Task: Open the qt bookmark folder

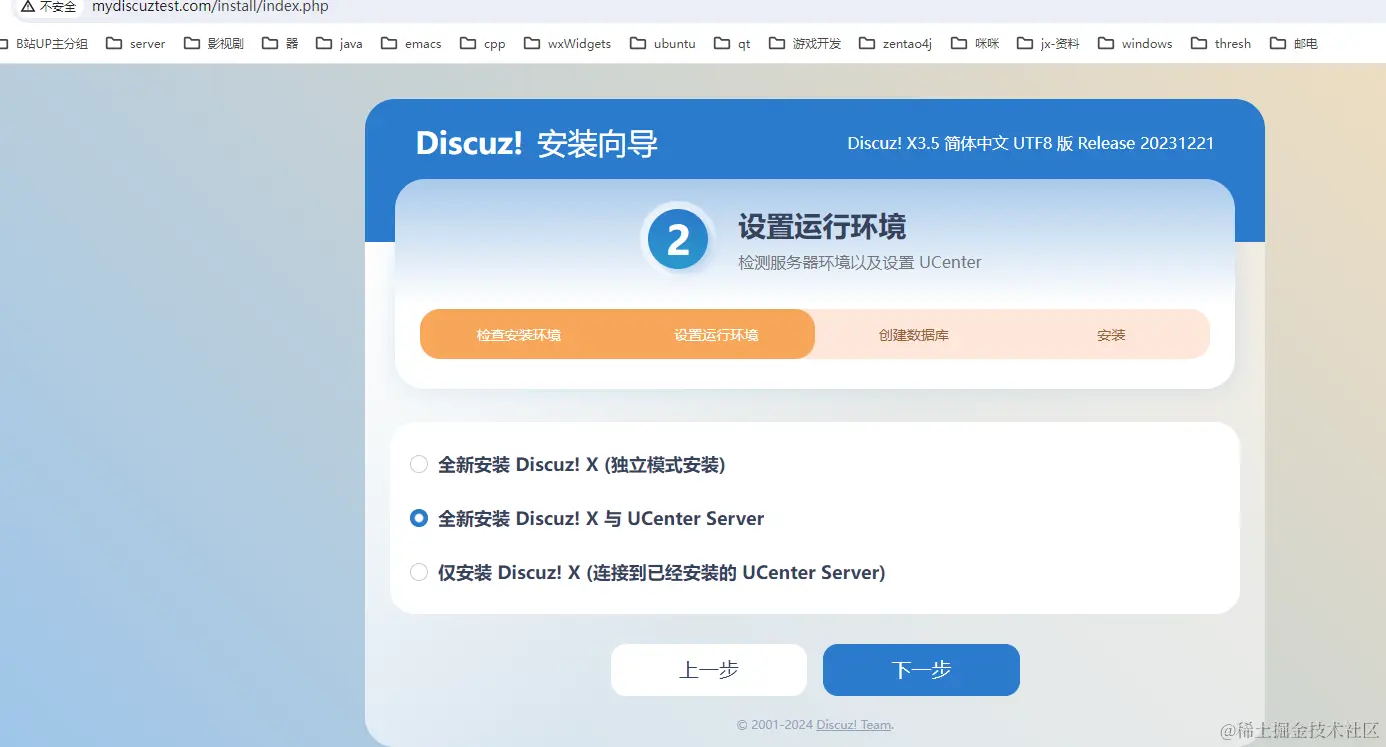Action: click(732, 43)
